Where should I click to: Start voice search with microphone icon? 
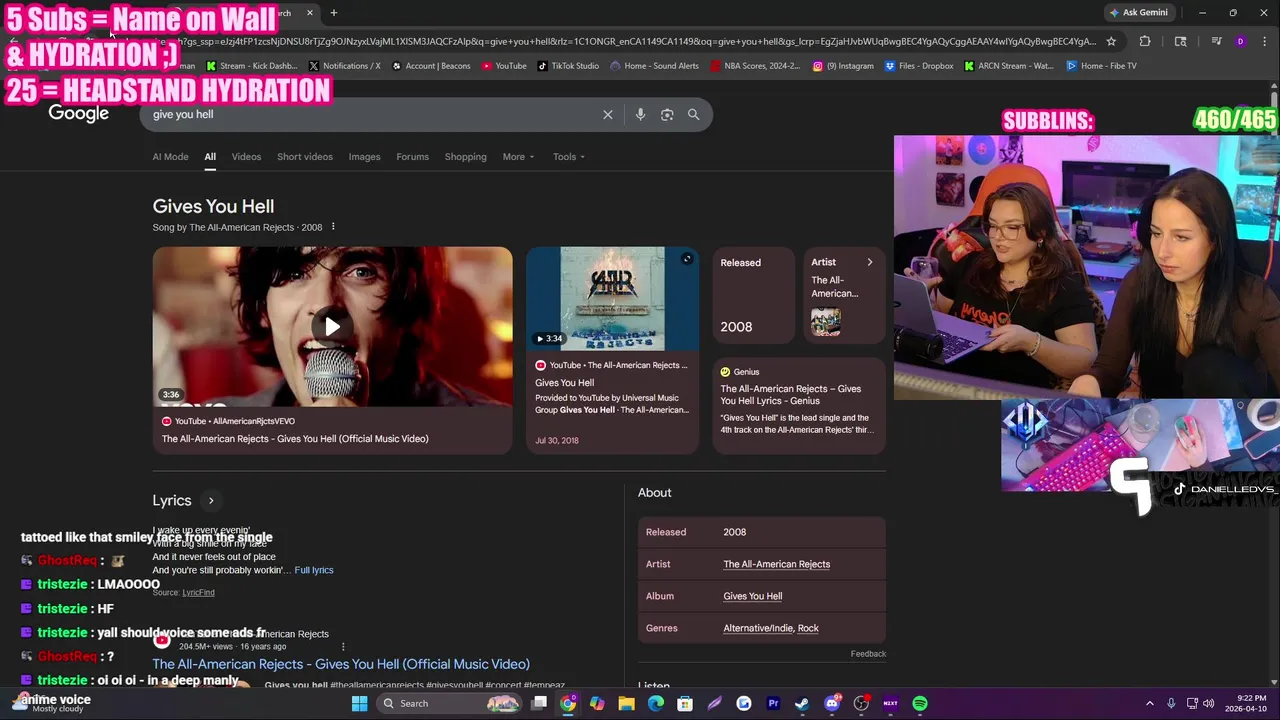tap(640, 114)
